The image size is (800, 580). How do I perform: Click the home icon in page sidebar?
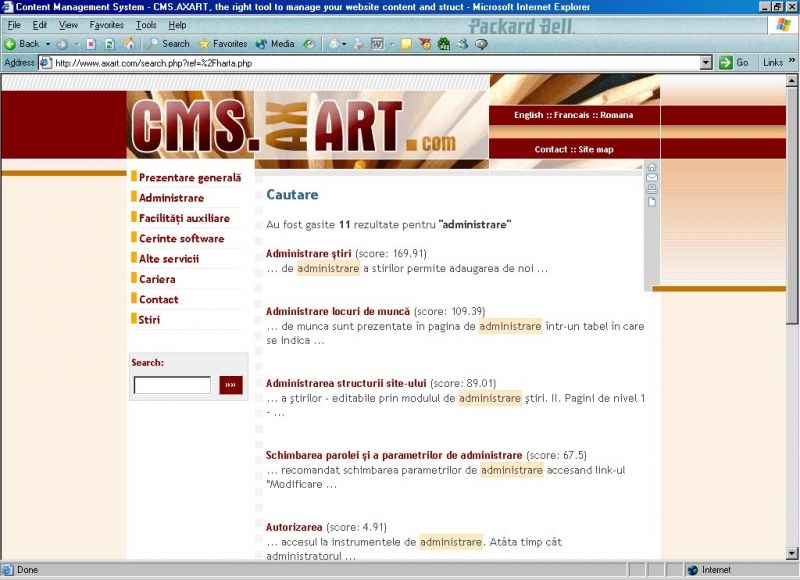(652, 168)
